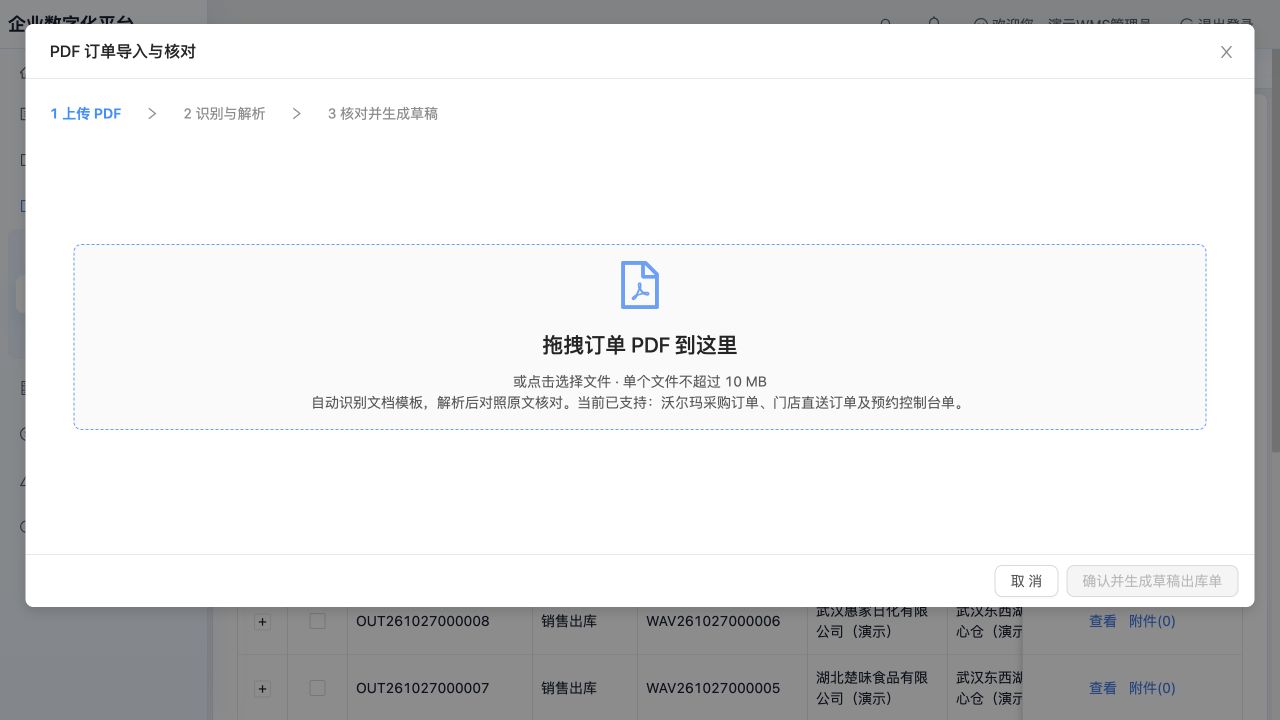Tick checkbox for order OUT261027000008
The image size is (1280, 720).
click(318, 621)
